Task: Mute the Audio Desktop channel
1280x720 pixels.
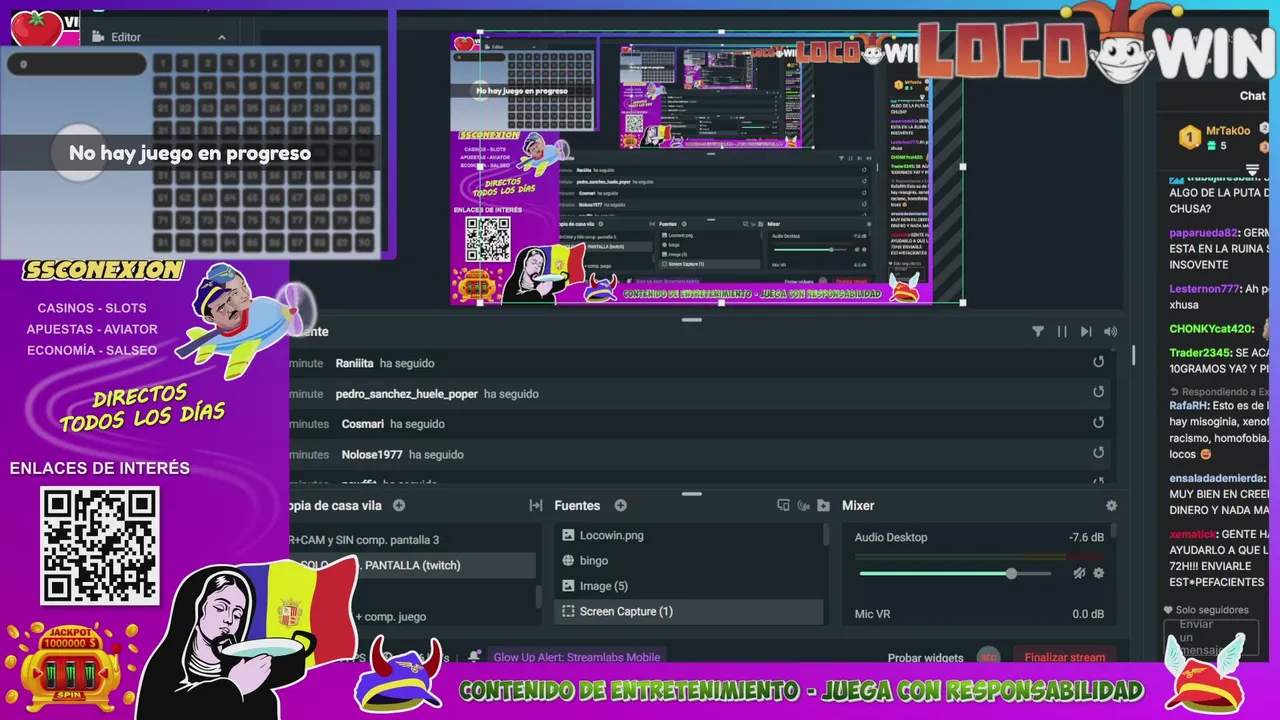Action: [x=1079, y=573]
